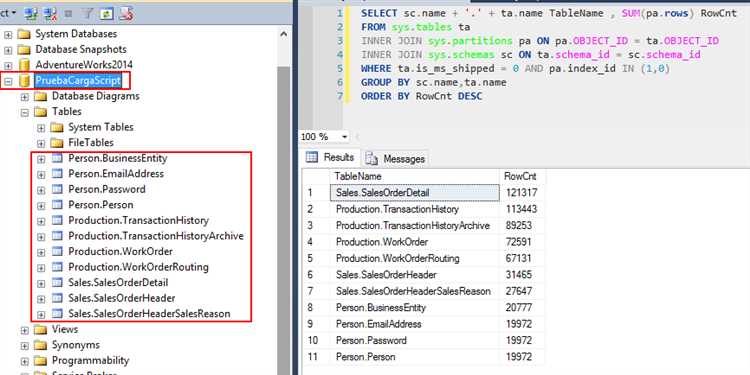Select the Sales.SalesOrderDetail cell in results grid
Screen dimensions: 750x375
tap(414, 192)
